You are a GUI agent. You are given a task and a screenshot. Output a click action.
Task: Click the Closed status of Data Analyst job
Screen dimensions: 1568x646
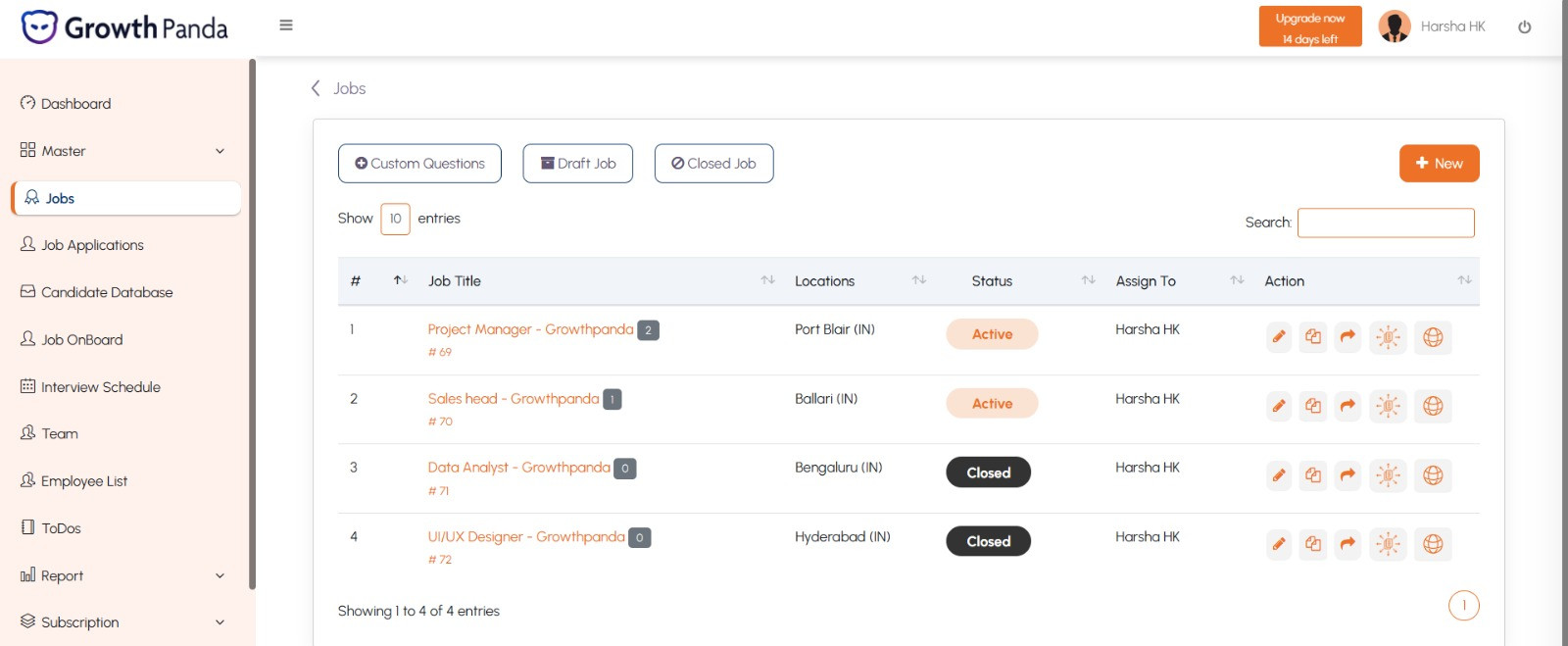[988, 472]
